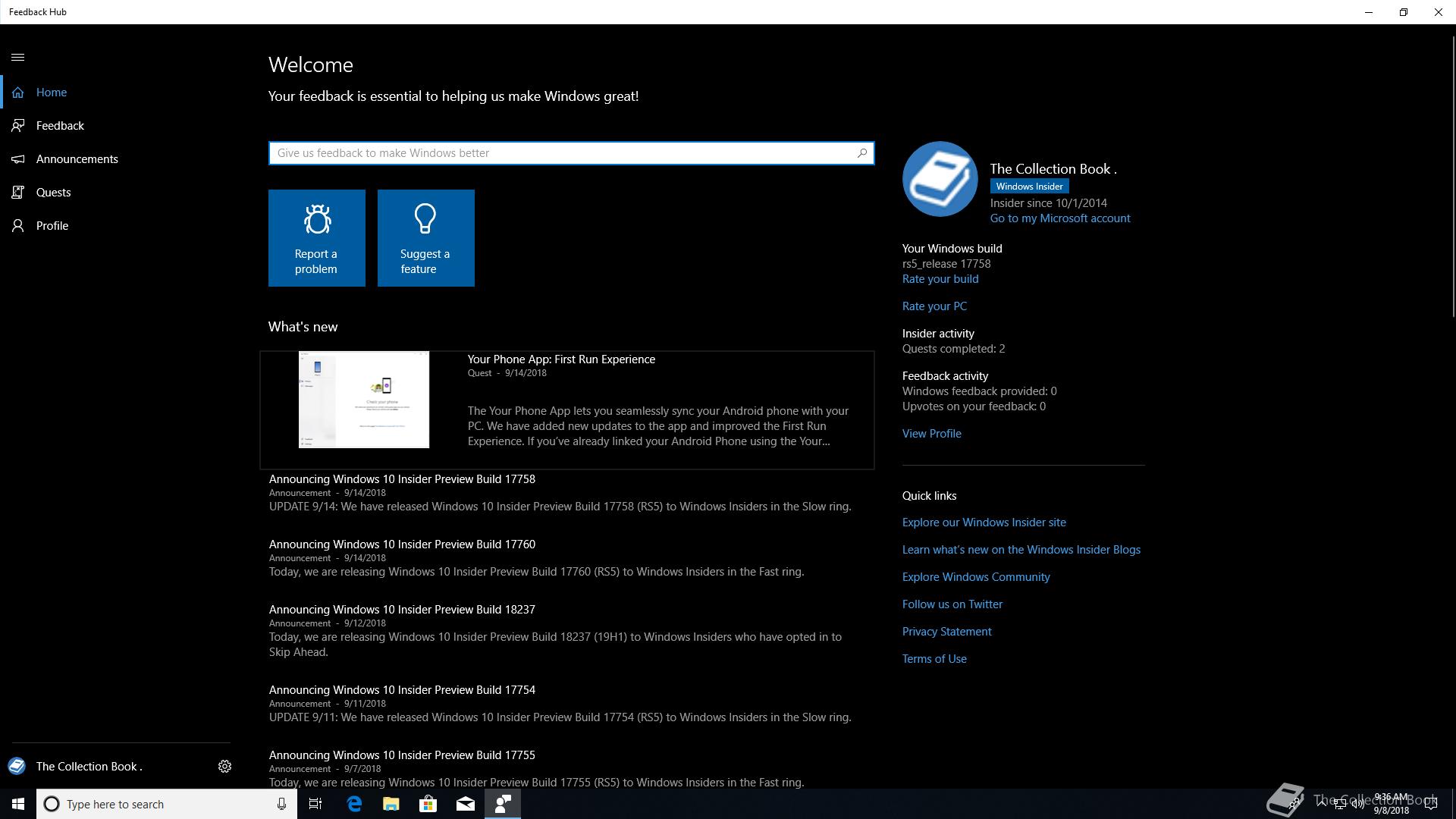The image size is (1456, 819).
Task: Click the Home house icon
Action: (18, 93)
